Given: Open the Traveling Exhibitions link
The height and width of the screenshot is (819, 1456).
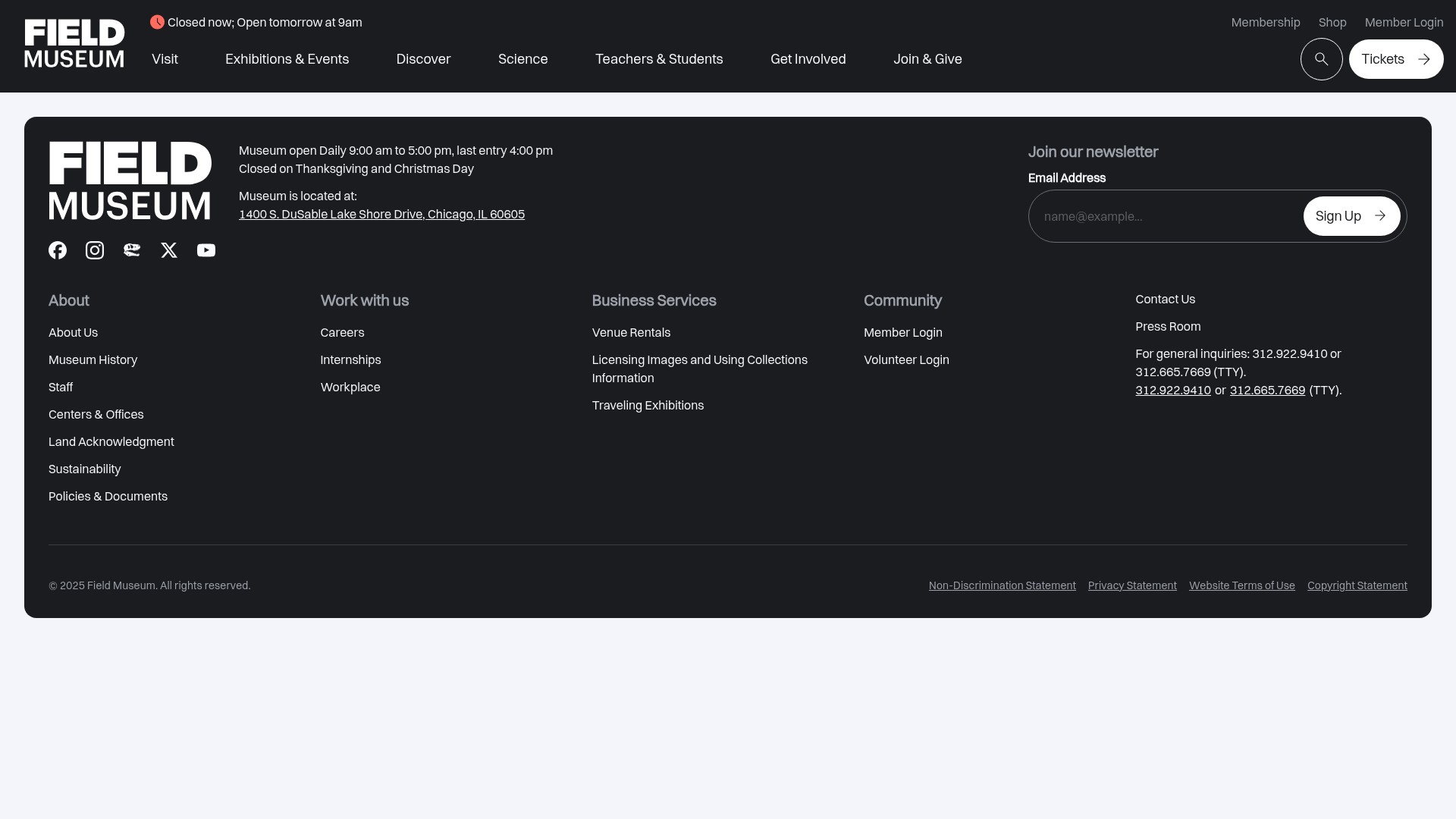Looking at the screenshot, I should [648, 406].
